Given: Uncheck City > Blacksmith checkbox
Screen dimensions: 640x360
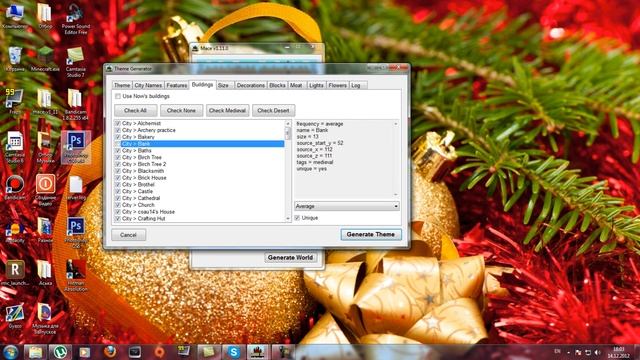Looking at the screenshot, I should click(118, 171).
